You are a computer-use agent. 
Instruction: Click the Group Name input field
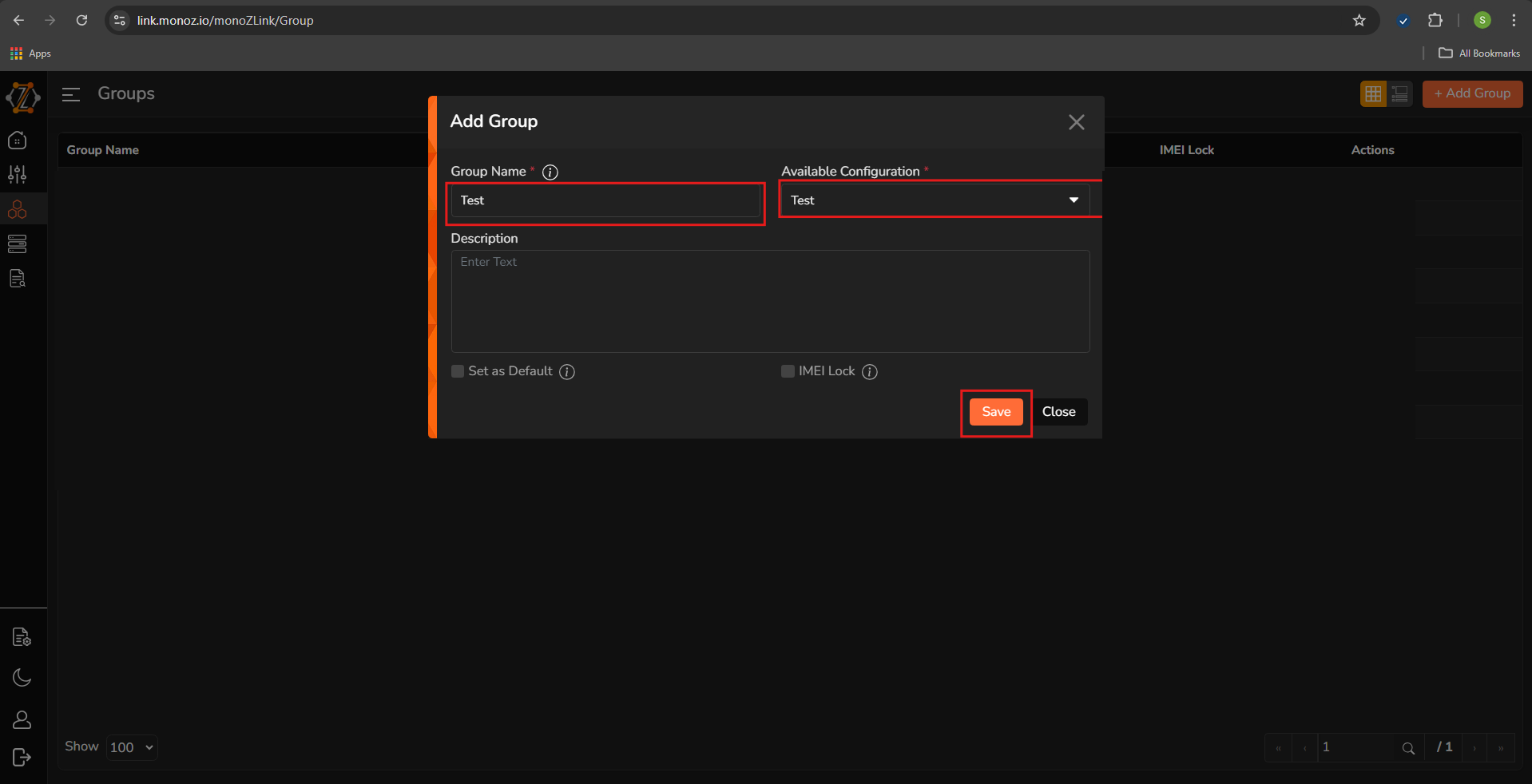pyautogui.click(x=605, y=200)
